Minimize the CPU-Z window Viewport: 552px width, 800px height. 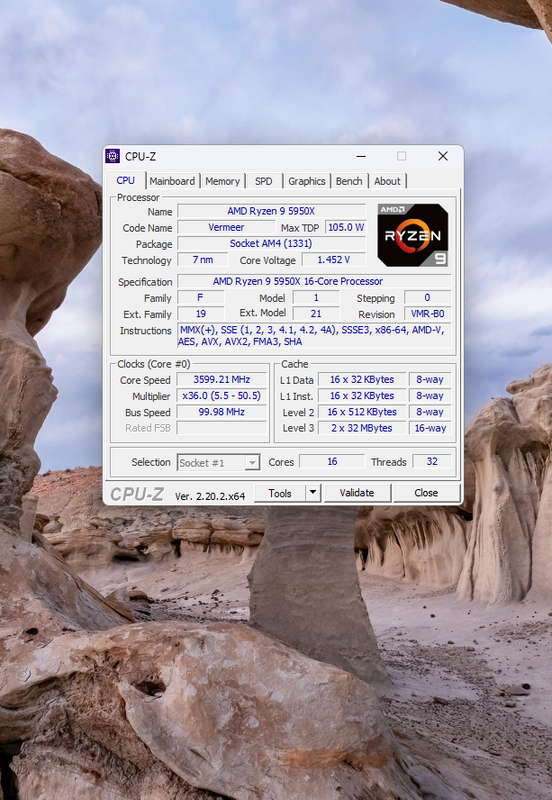pos(361,156)
